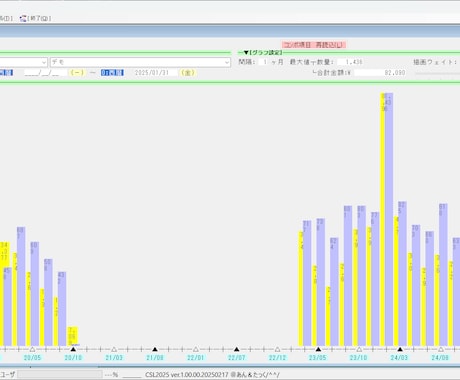Click the ユーザ status bar field
460x380 pixels.
[x=60, y=375]
